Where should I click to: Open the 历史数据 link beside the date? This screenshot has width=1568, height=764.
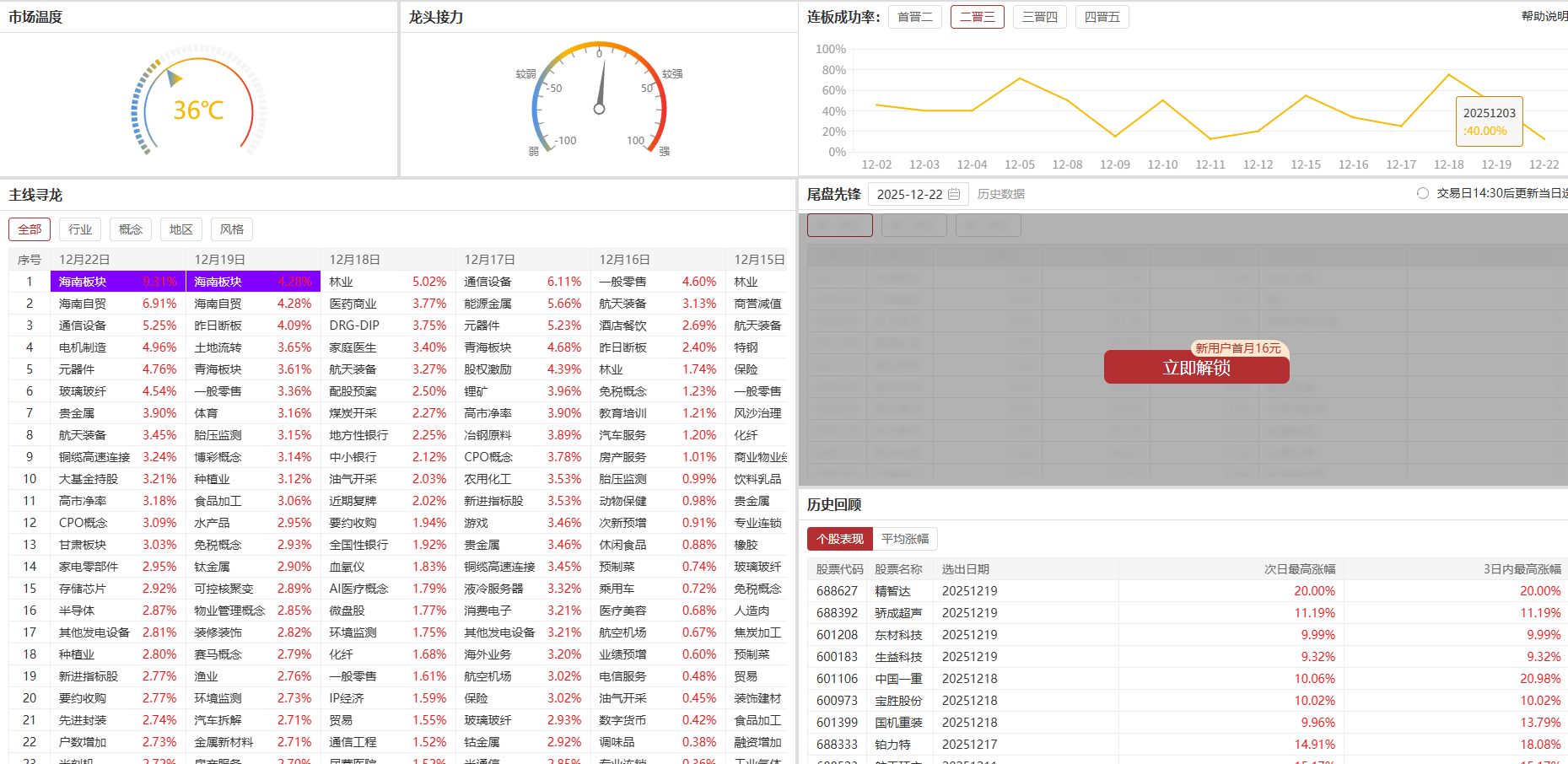pos(1000,194)
